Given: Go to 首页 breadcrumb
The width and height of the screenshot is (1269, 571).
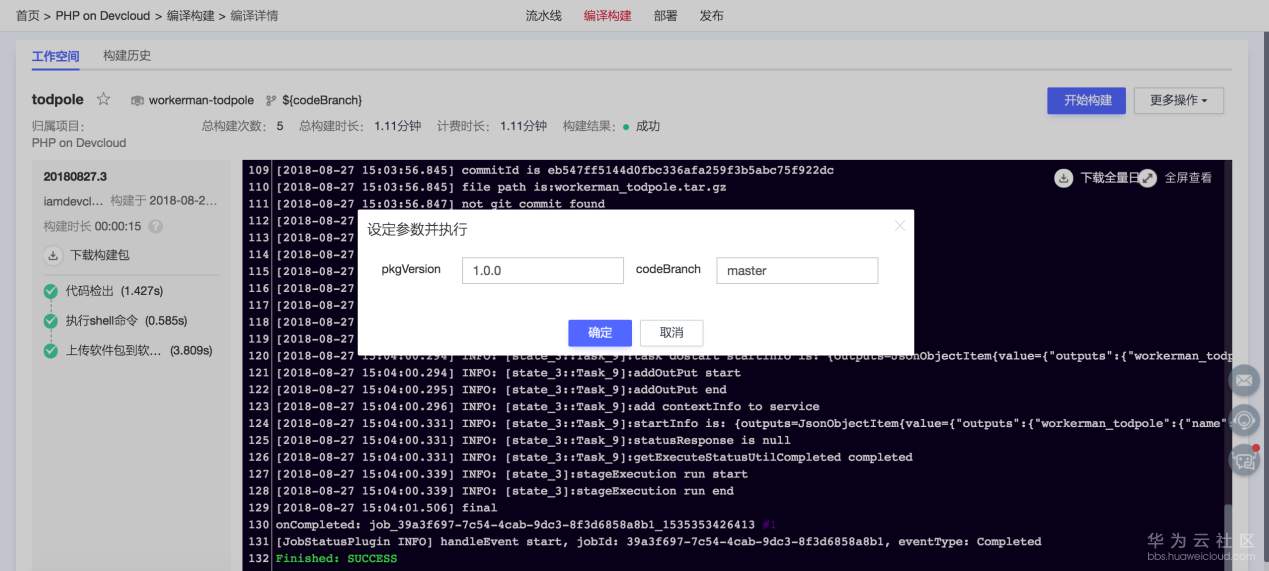Looking at the screenshot, I should pos(27,16).
